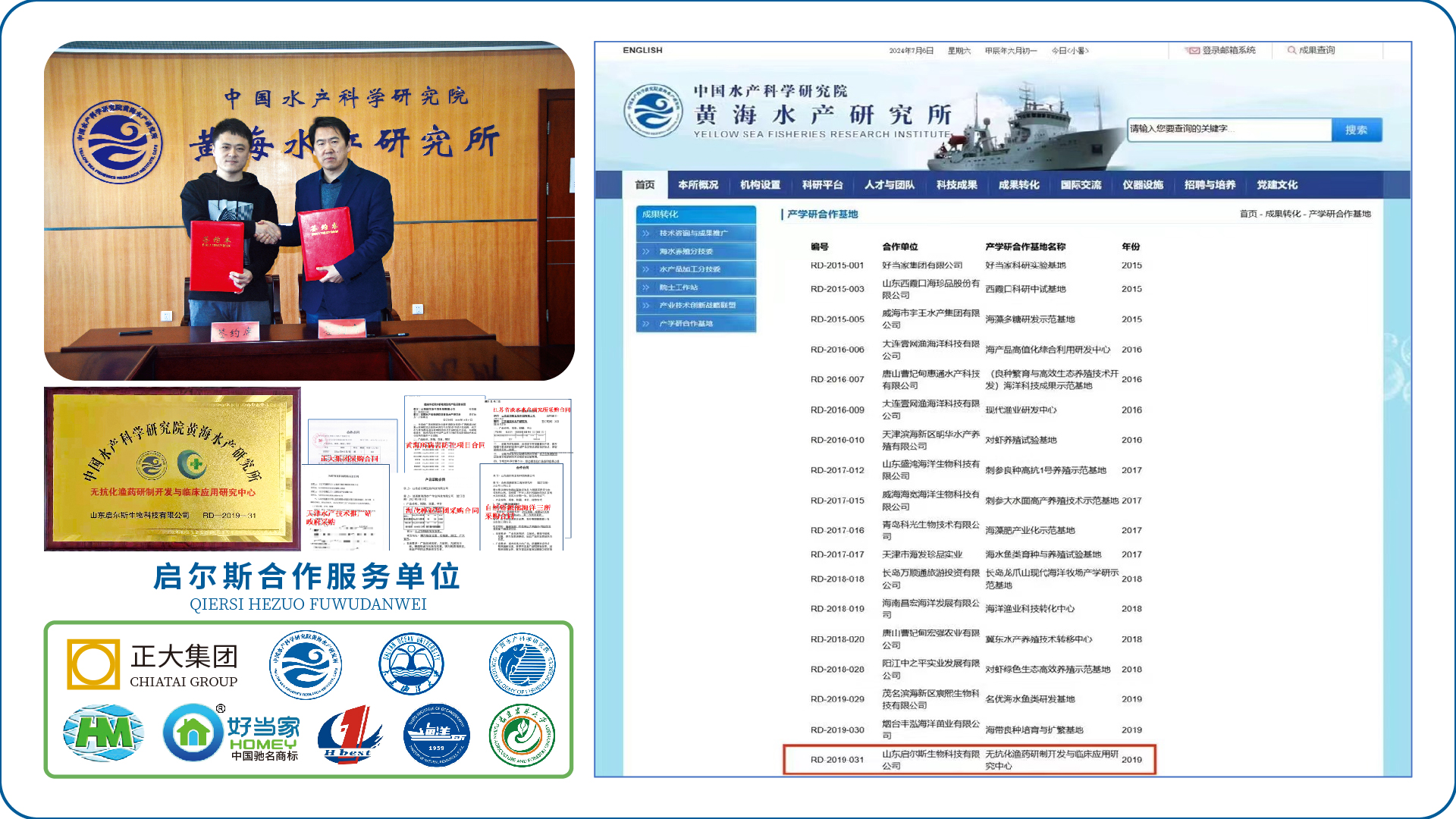Click 海藻肥产业化示范基地 cell
The width and height of the screenshot is (1456, 819).
point(1030,531)
